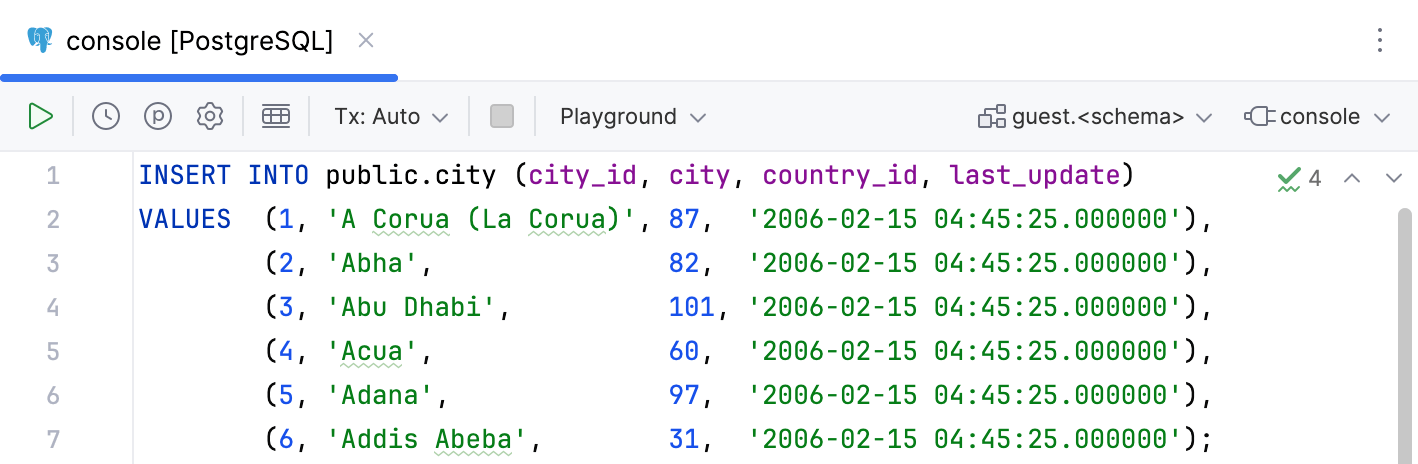This screenshot has width=1418, height=464.
Task: Run the query with Execute button
Action: 41,116
